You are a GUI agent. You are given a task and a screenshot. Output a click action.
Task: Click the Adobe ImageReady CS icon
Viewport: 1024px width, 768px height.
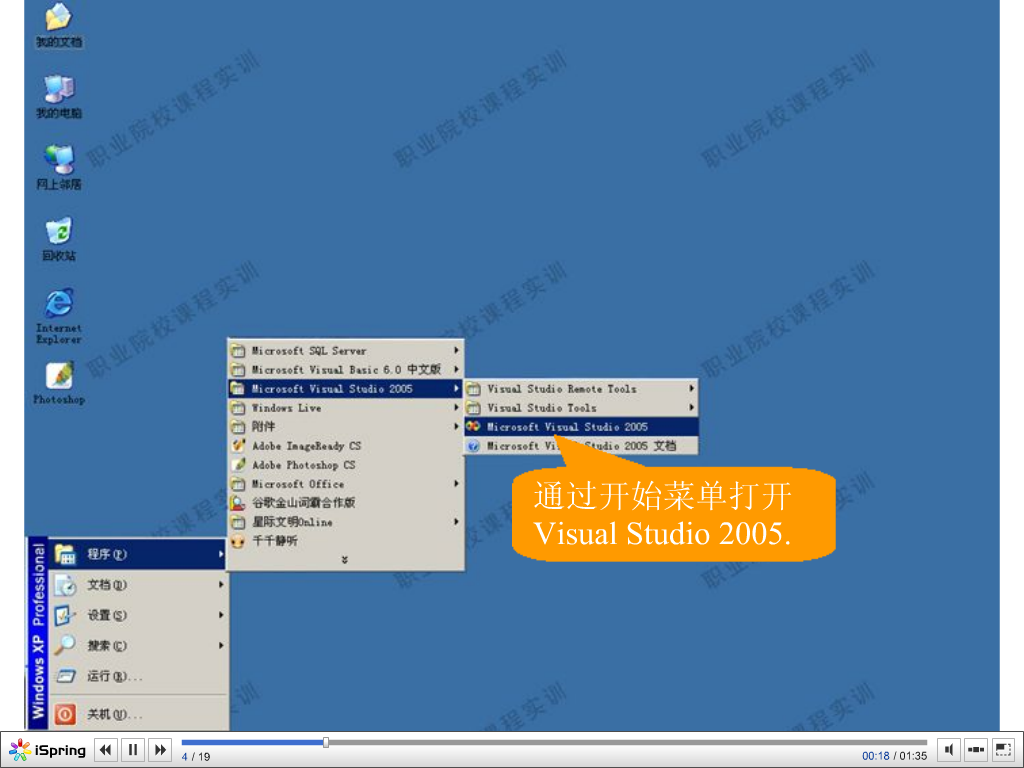coord(238,446)
